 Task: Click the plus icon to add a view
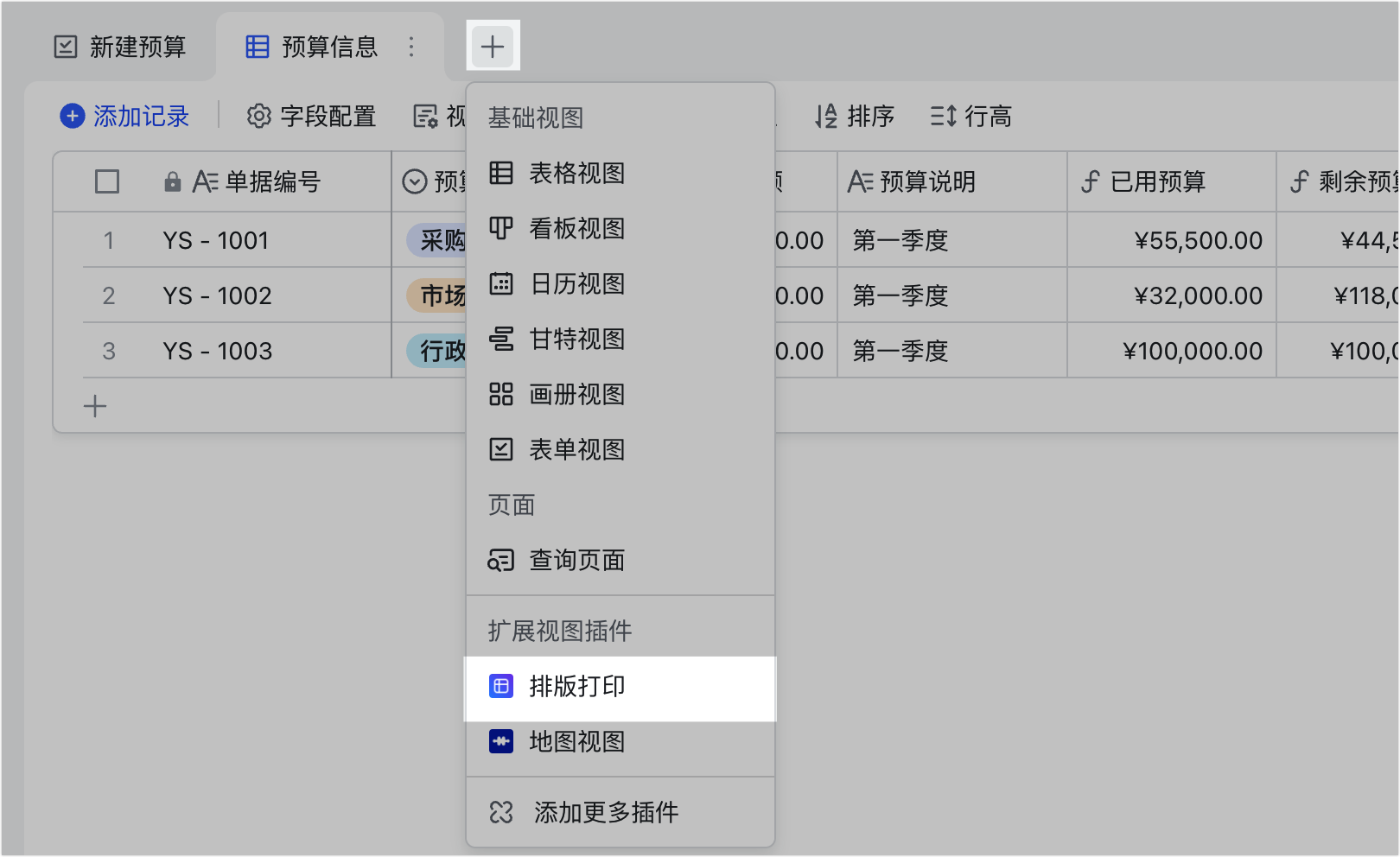click(x=493, y=46)
